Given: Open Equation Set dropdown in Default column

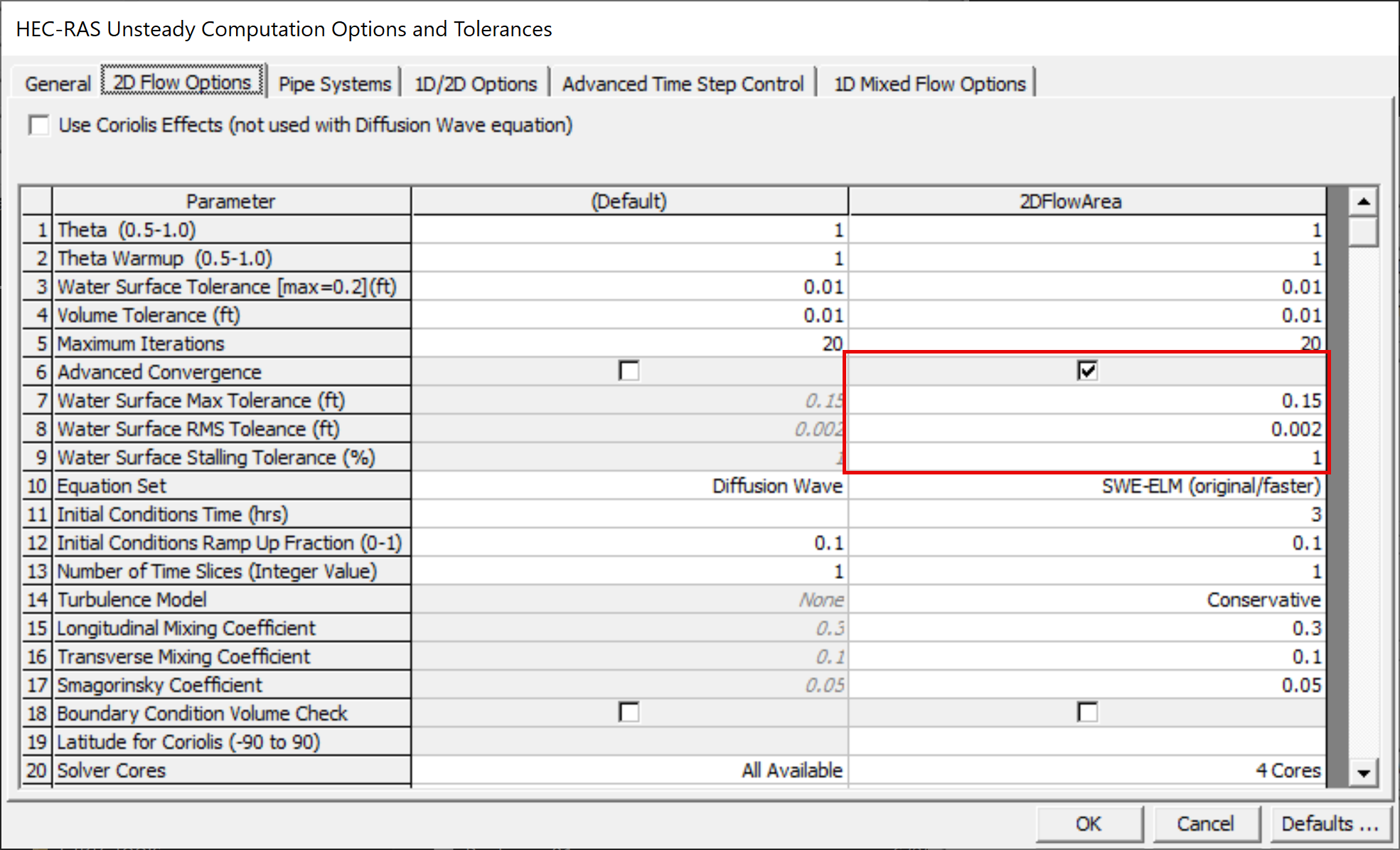Looking at the screenshot, I should (629, 486).
